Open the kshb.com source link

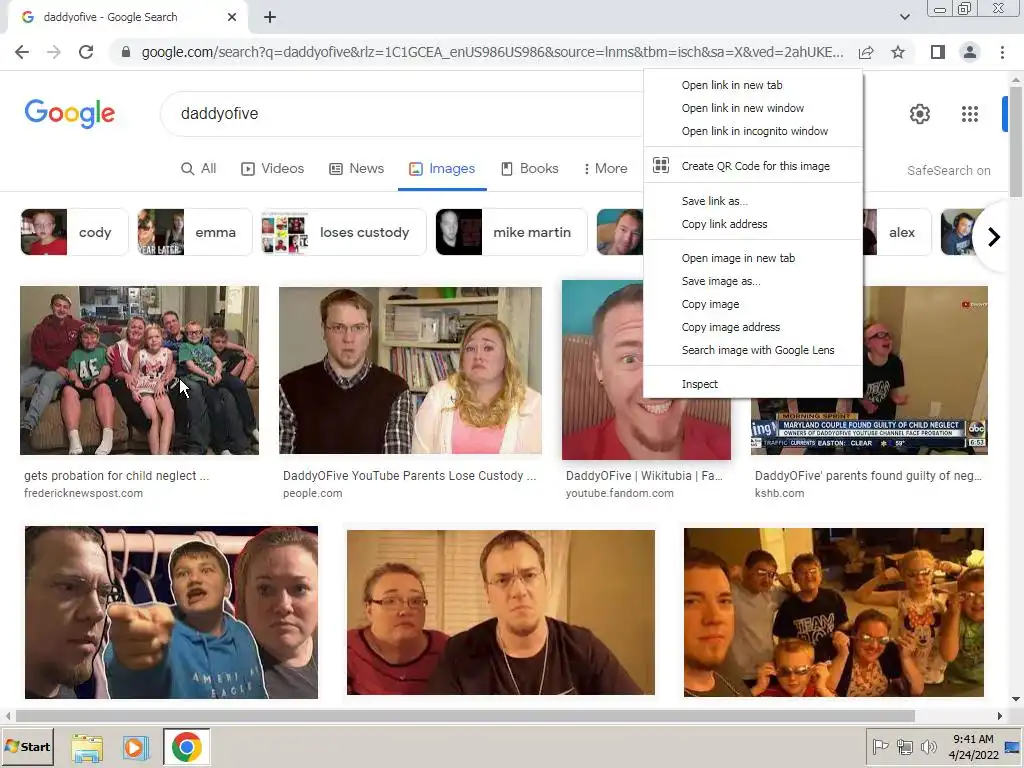click(x=779, y=493)
